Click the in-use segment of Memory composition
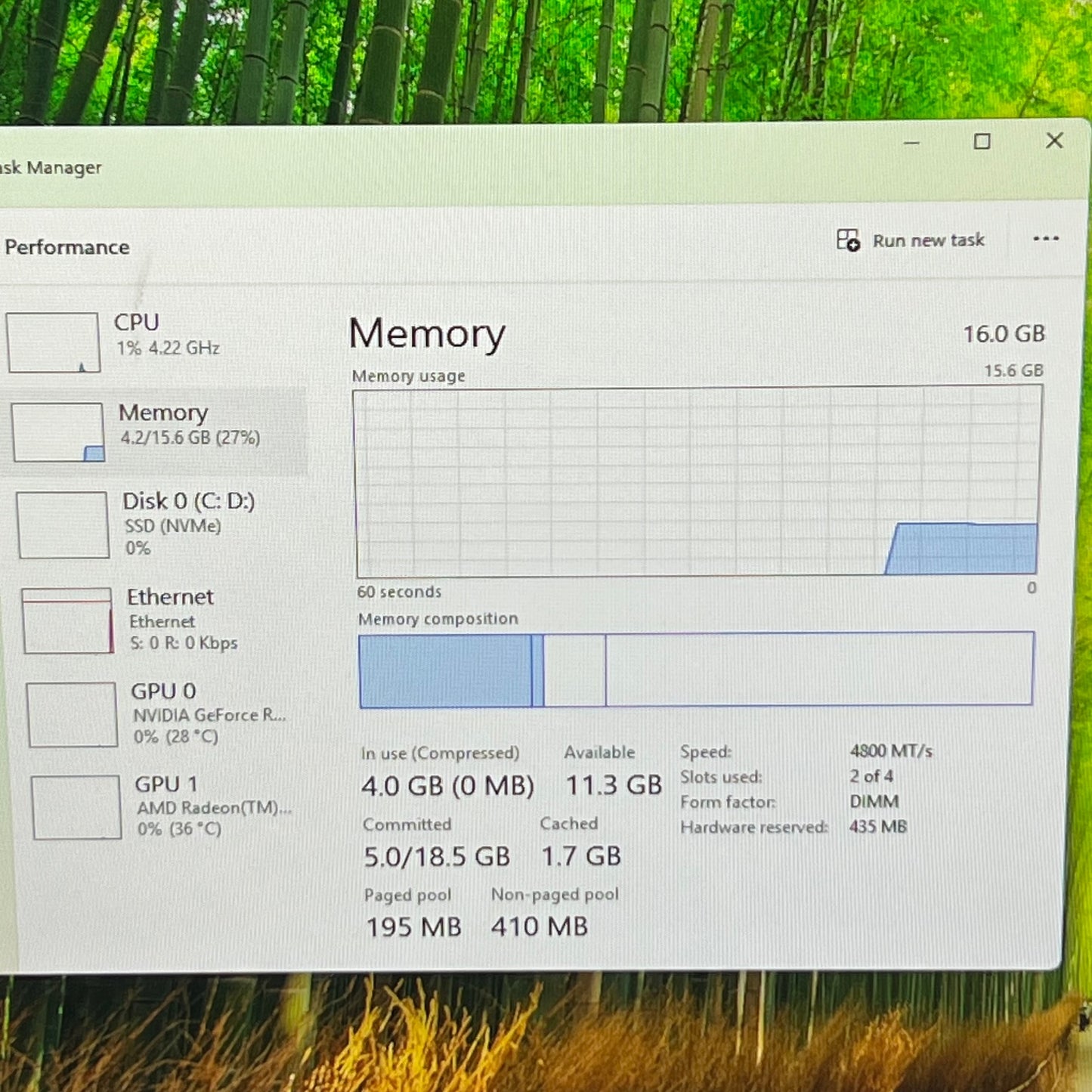 (445, 670)
